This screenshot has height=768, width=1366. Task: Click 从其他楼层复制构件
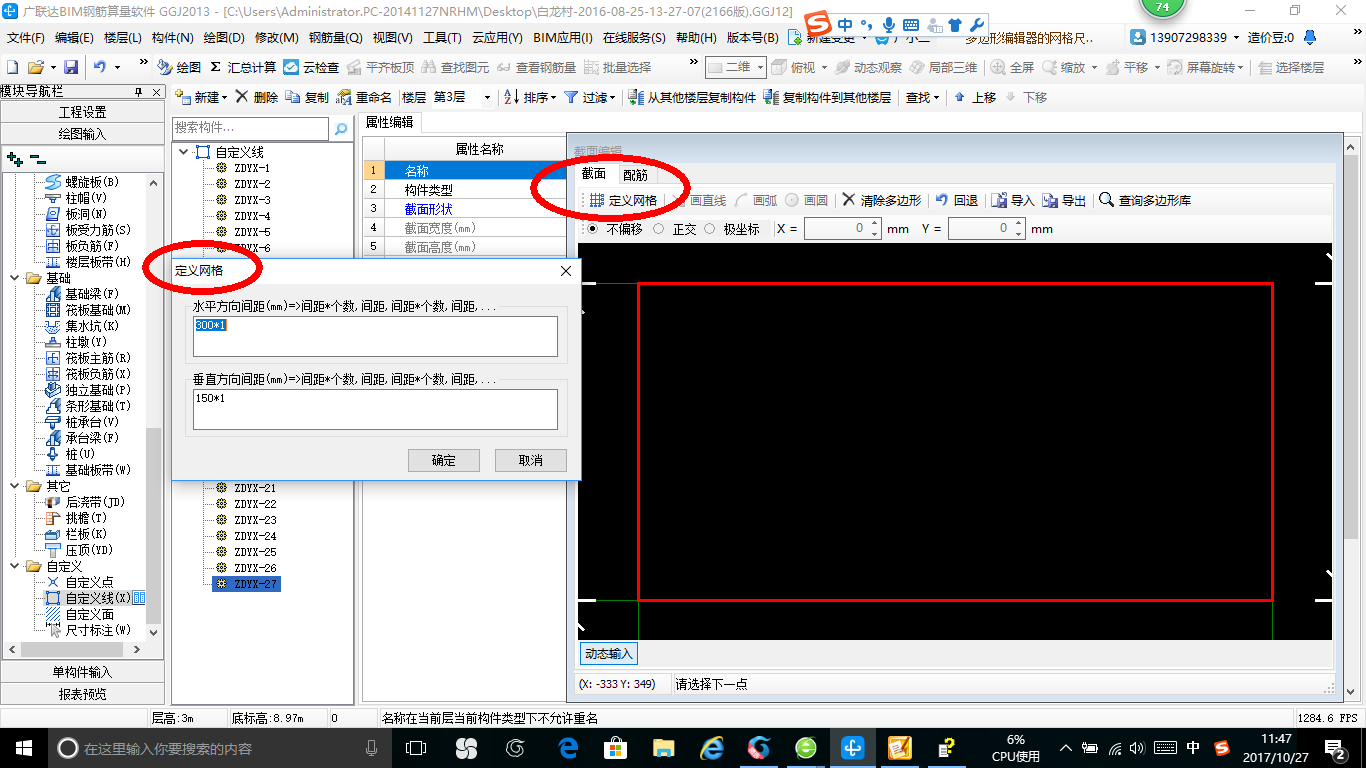pyautogui.click(x=692, y=97)
